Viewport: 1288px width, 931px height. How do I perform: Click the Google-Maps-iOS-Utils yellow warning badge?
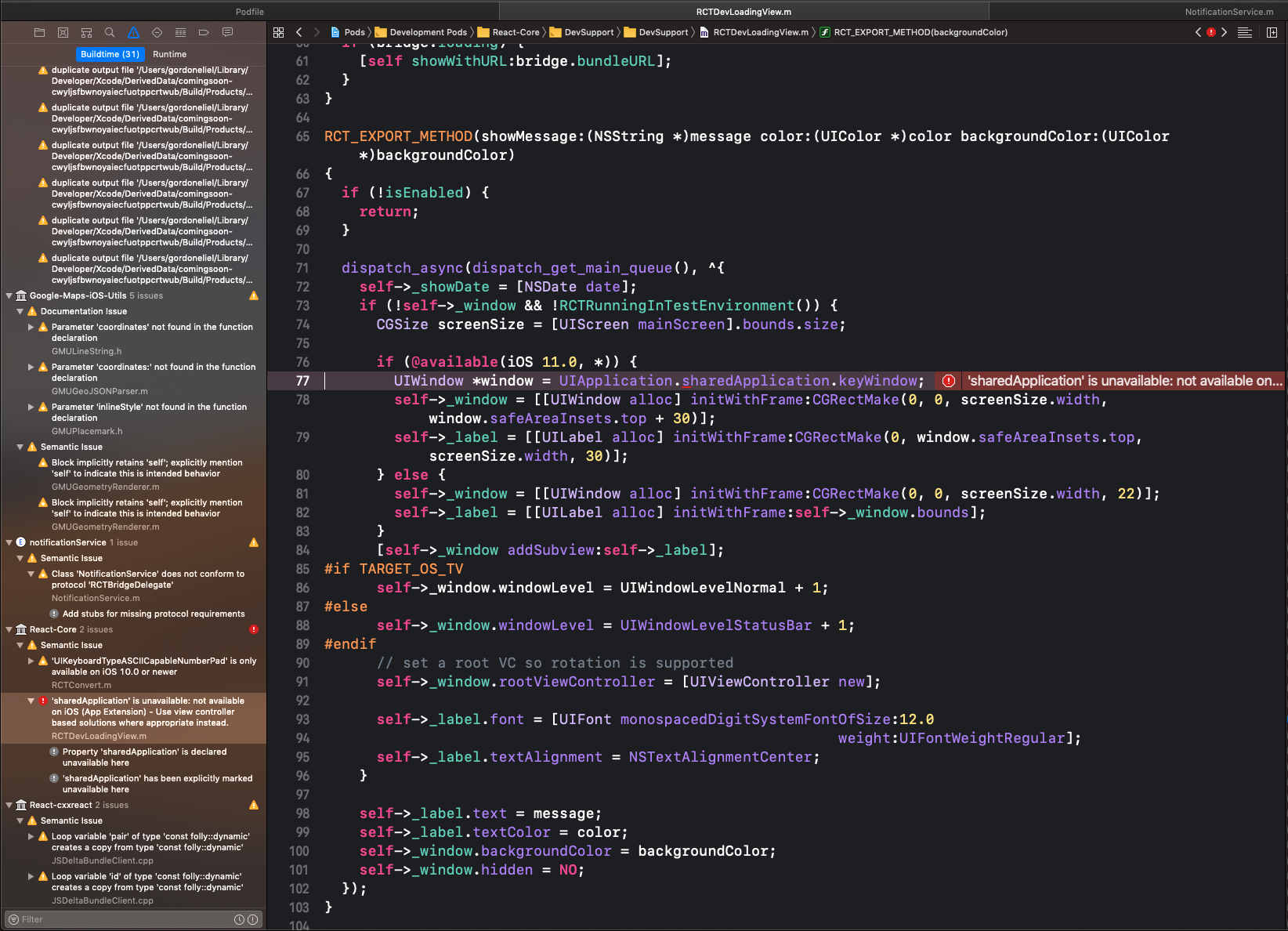click(254, 295)
